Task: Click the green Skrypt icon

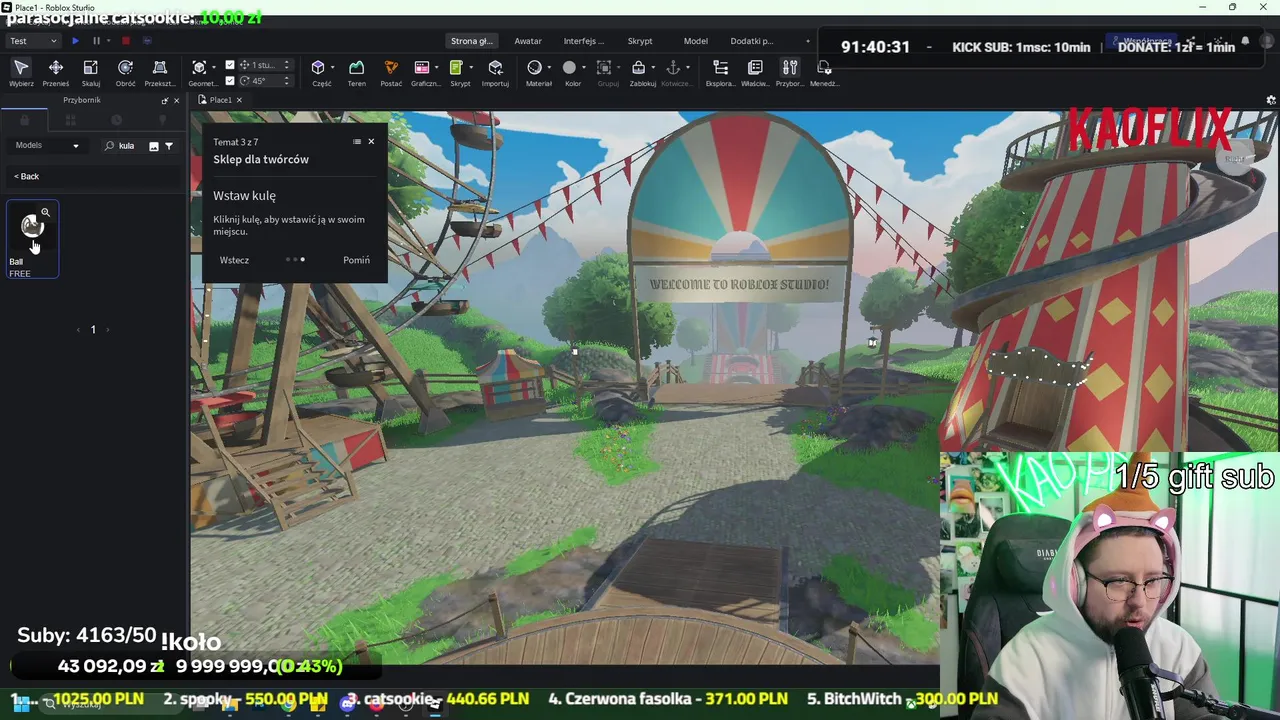Action: tap(456, 68)
